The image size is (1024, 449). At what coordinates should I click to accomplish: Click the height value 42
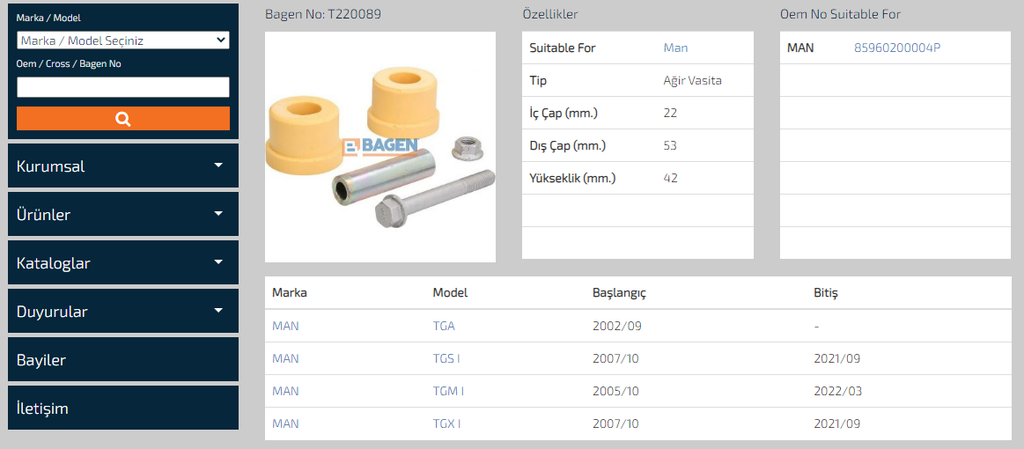click(670, 178)
